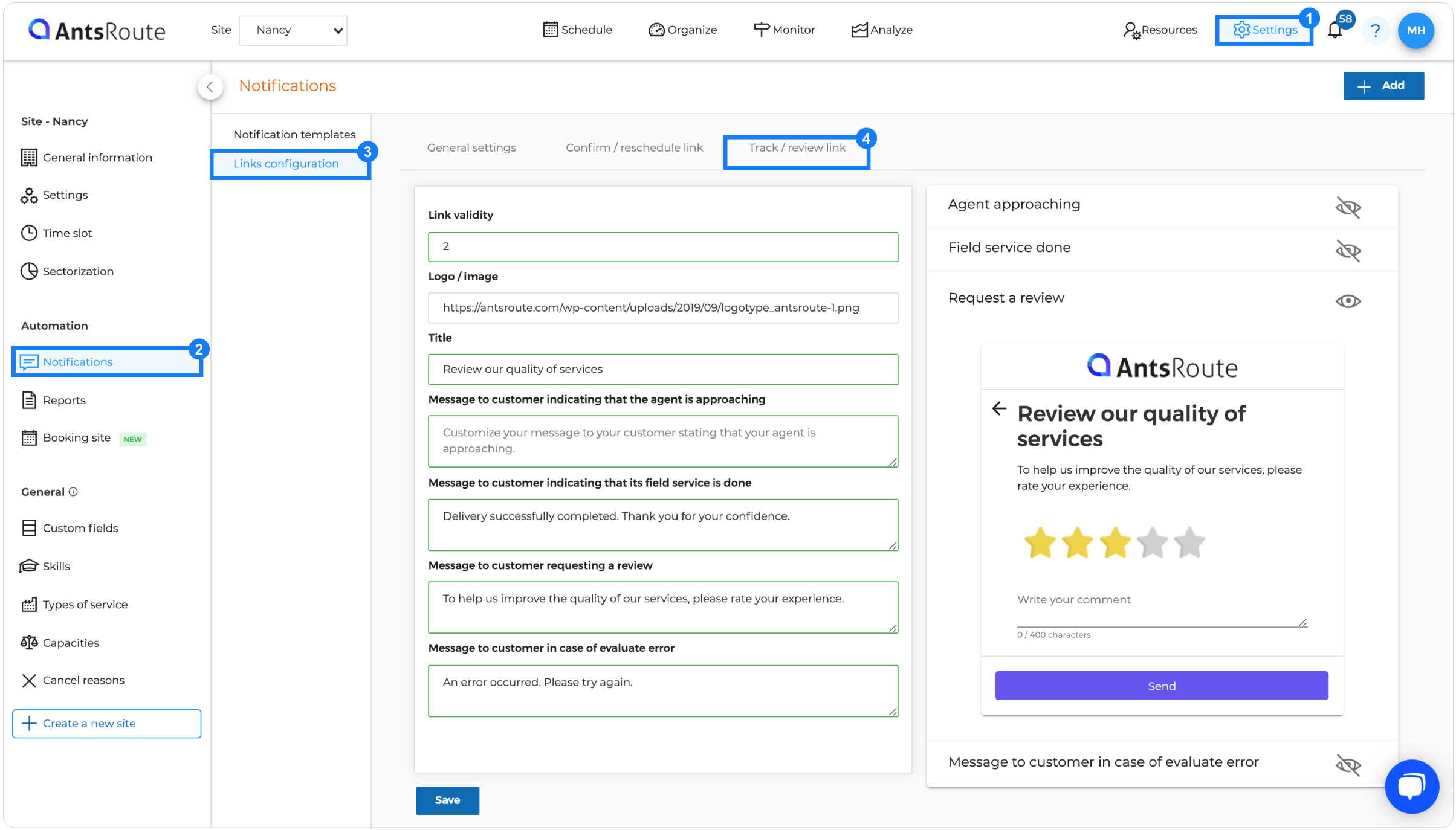Click the back arrow in review preview
1456x830 pixels.
[x=999, y=409]
